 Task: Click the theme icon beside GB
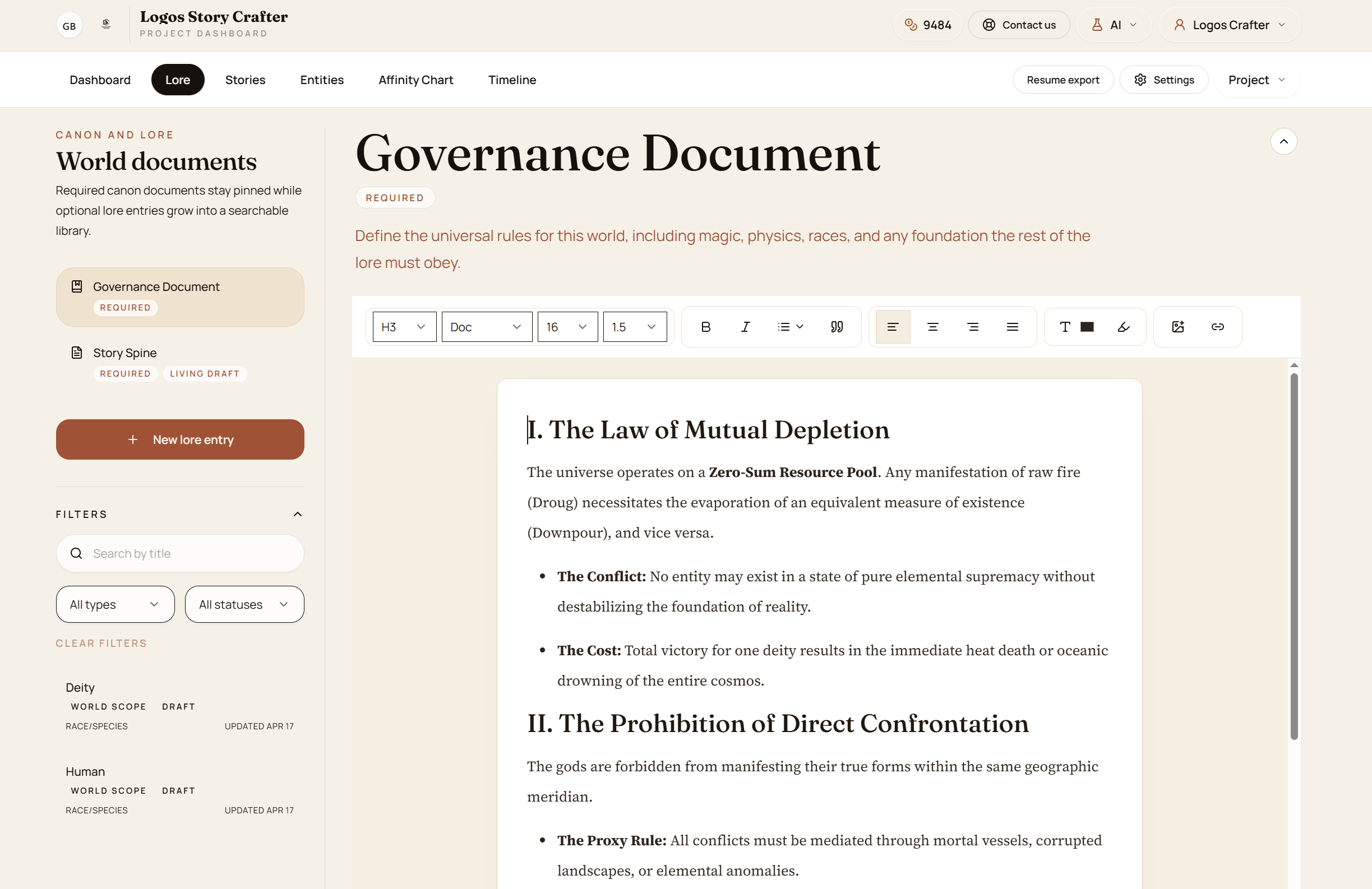click(x=106, y=24)
